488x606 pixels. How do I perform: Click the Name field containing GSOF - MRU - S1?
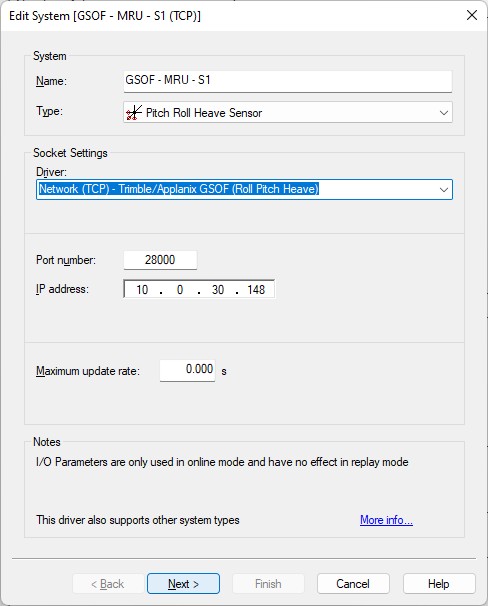point(288,81)
